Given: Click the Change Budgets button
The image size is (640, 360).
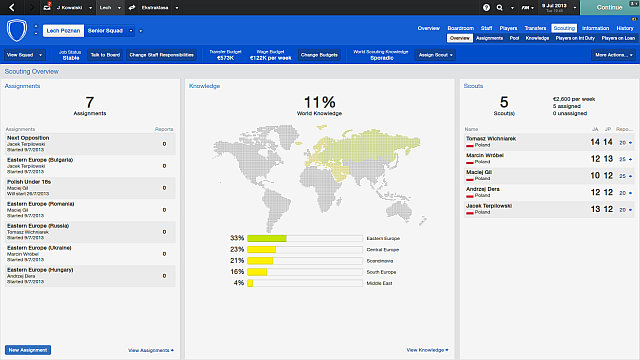Looking at the screenshot, I should pos(319,55).
